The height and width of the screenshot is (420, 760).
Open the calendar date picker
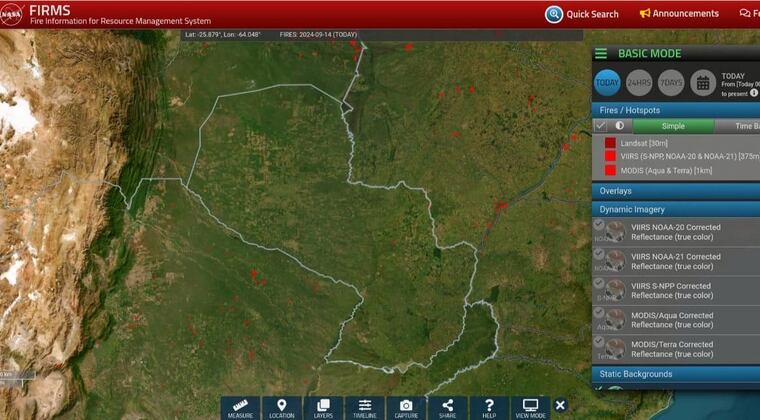click(703, 82)
